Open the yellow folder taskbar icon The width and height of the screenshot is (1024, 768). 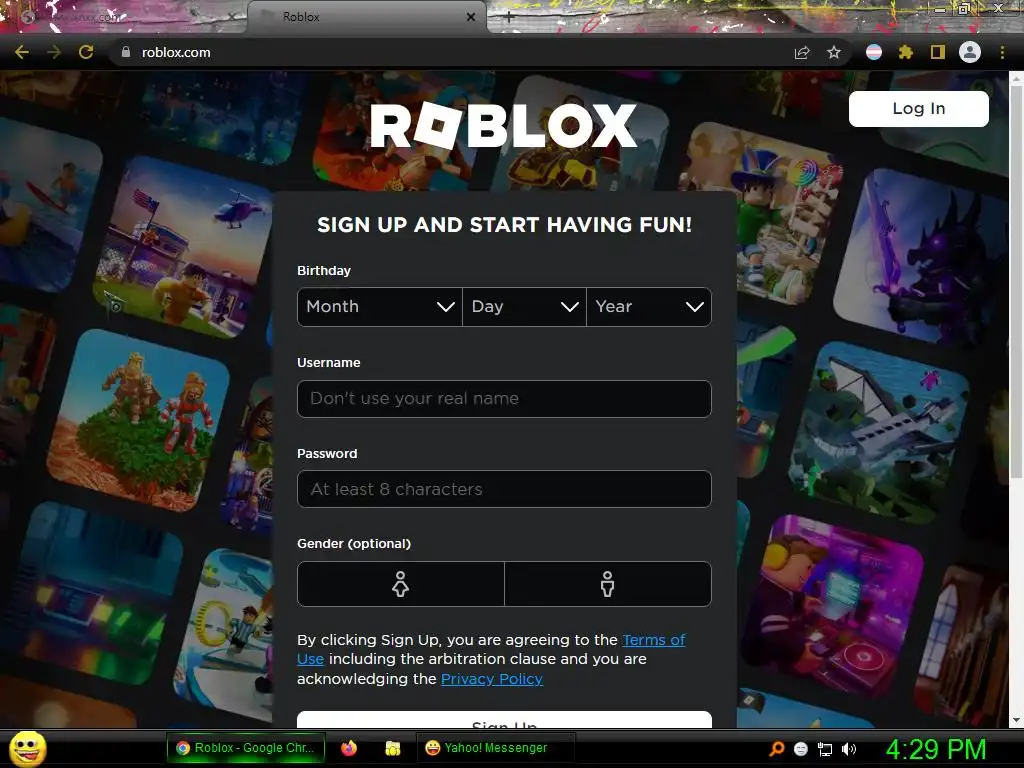click(x=392, y=748)
